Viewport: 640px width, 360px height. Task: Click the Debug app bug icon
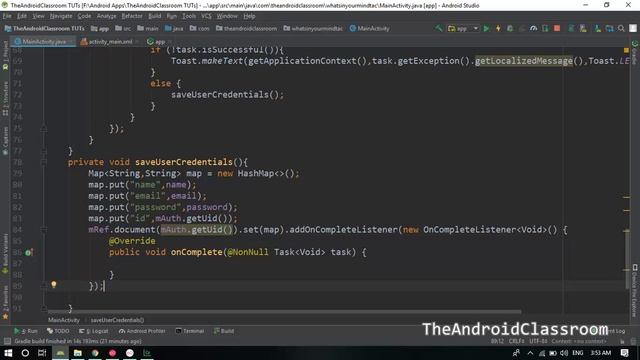tap(510, 29)
